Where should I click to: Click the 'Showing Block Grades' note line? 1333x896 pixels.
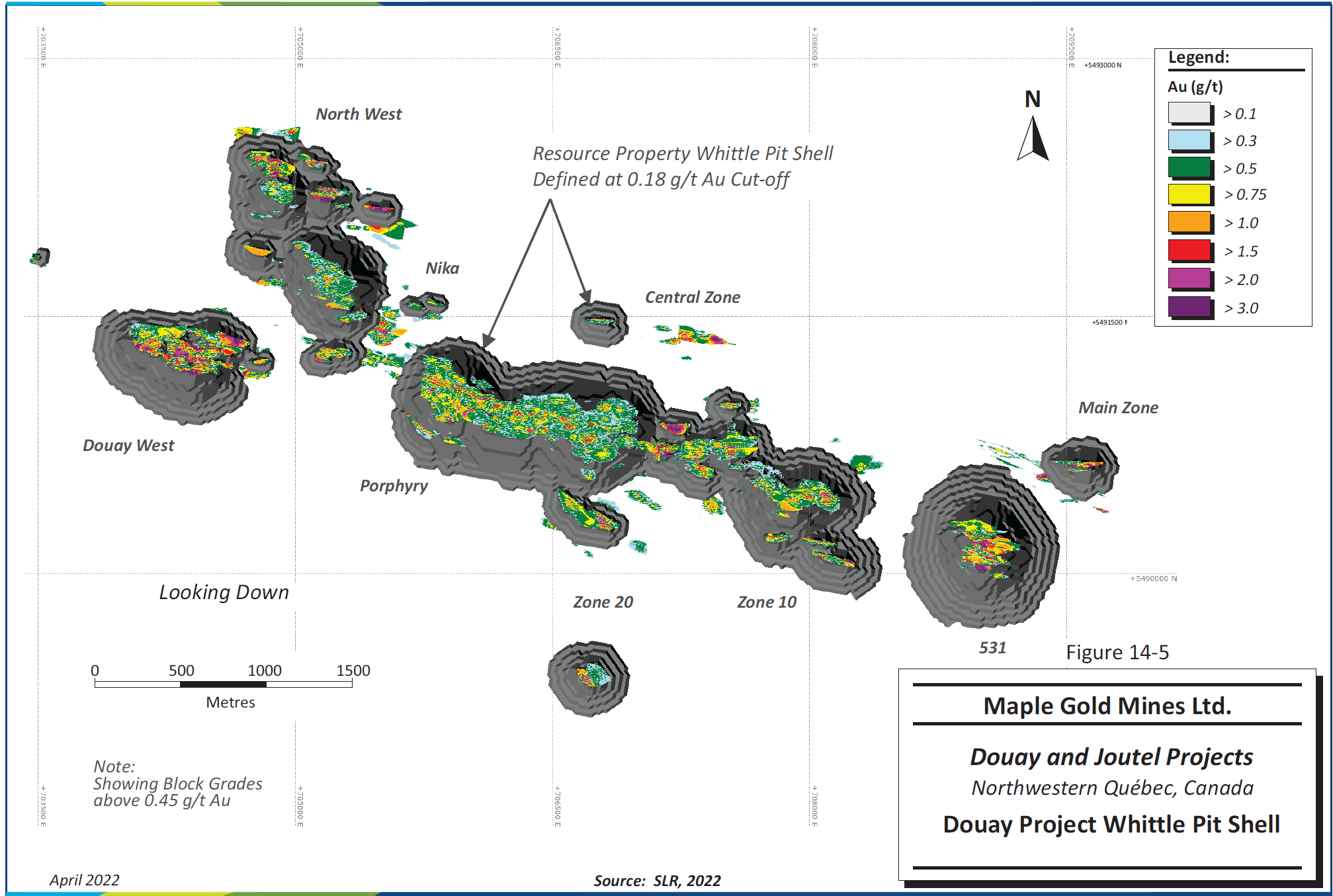pyautogui.click(x=177, y=784)
